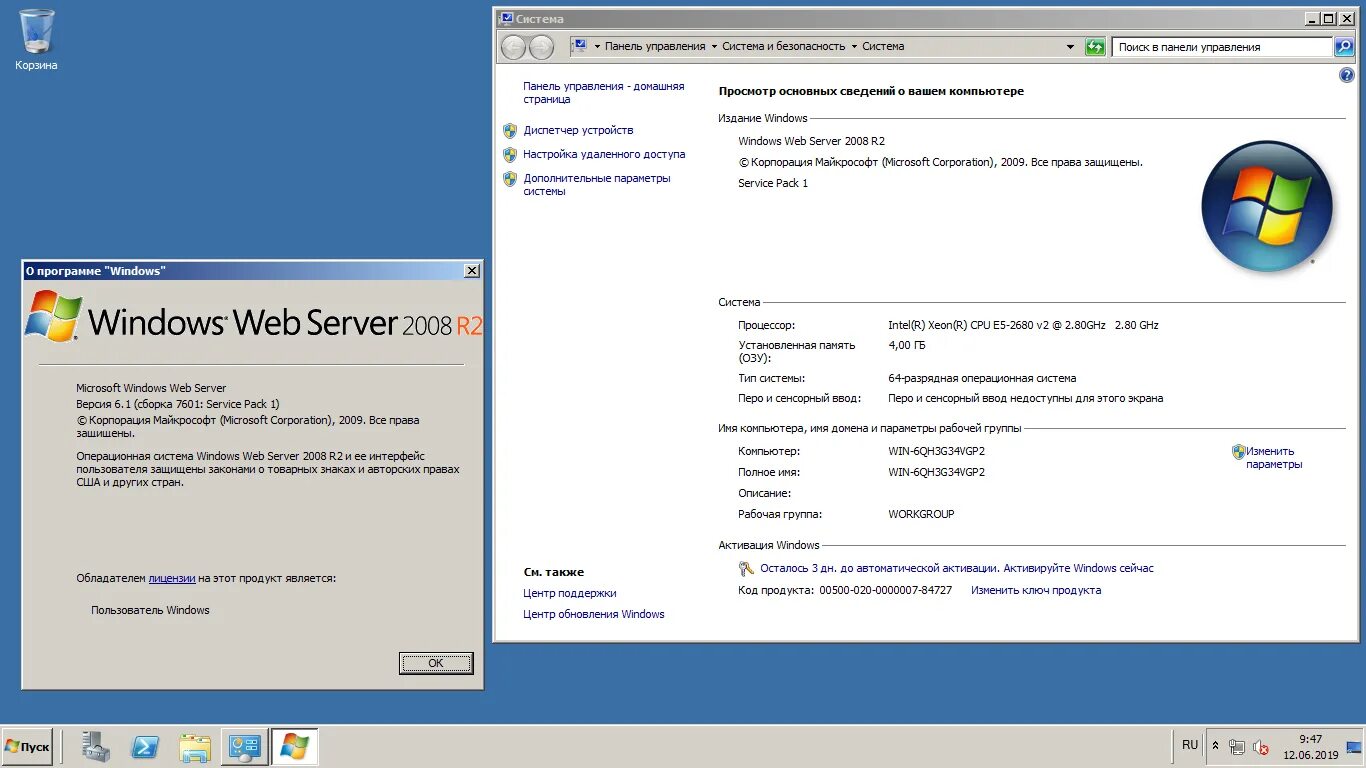This screenshot has height=768, width=1366.
Task: Click the Control Panel search field
Action: click(1222, 46)
